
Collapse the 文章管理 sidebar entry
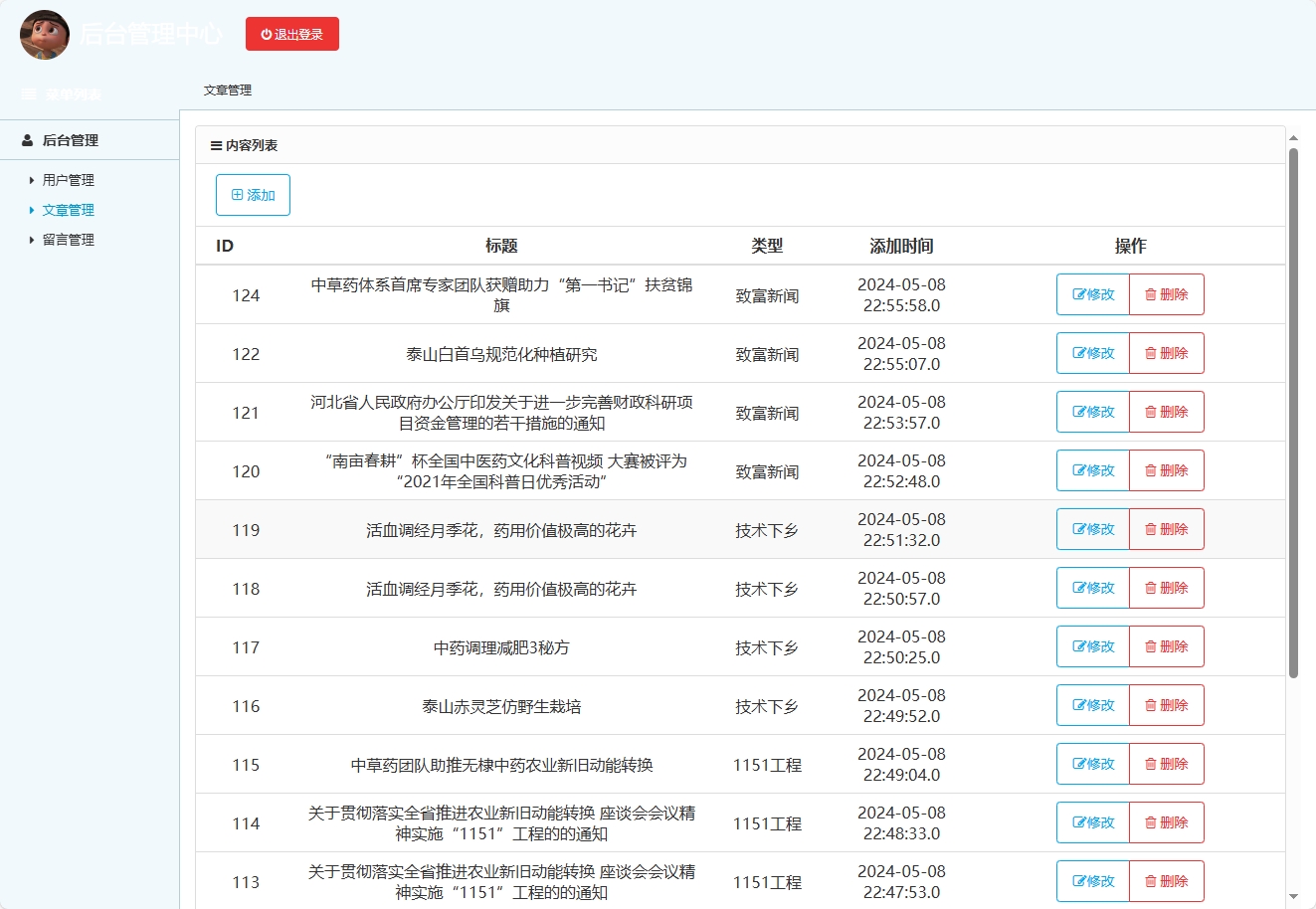pyautogui.click(x=67, y=210)
